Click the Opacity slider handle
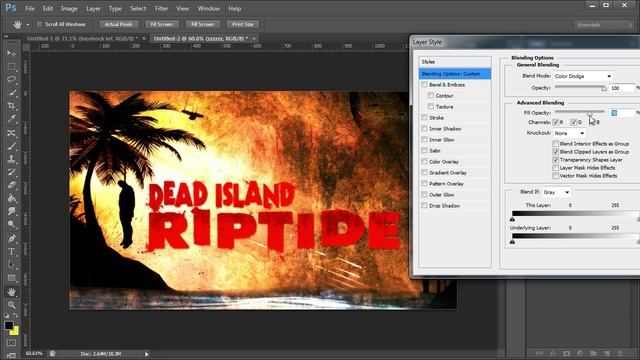Viewport: 640px width, 360px height. click(x=604, y=89)
